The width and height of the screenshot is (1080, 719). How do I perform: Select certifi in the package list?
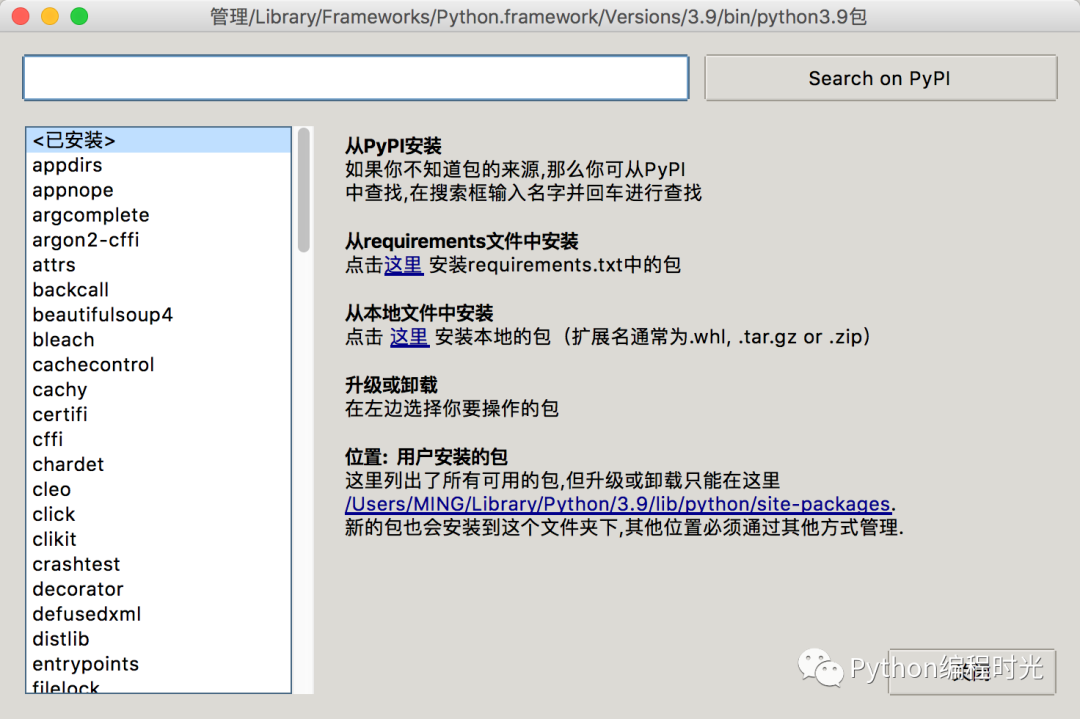click(x=158, y=415)
